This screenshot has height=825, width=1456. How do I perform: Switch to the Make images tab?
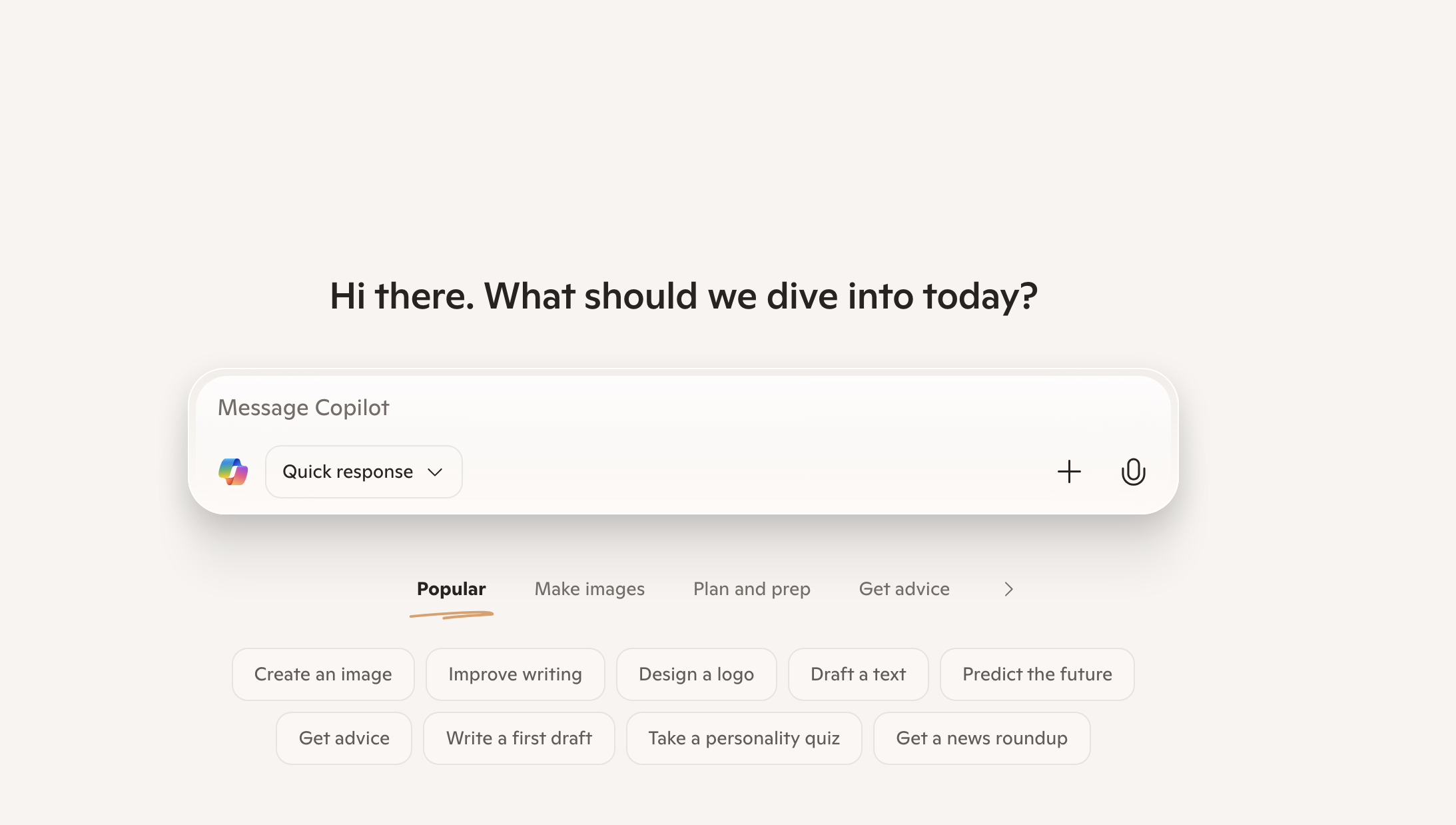click(x=589, y=589)
